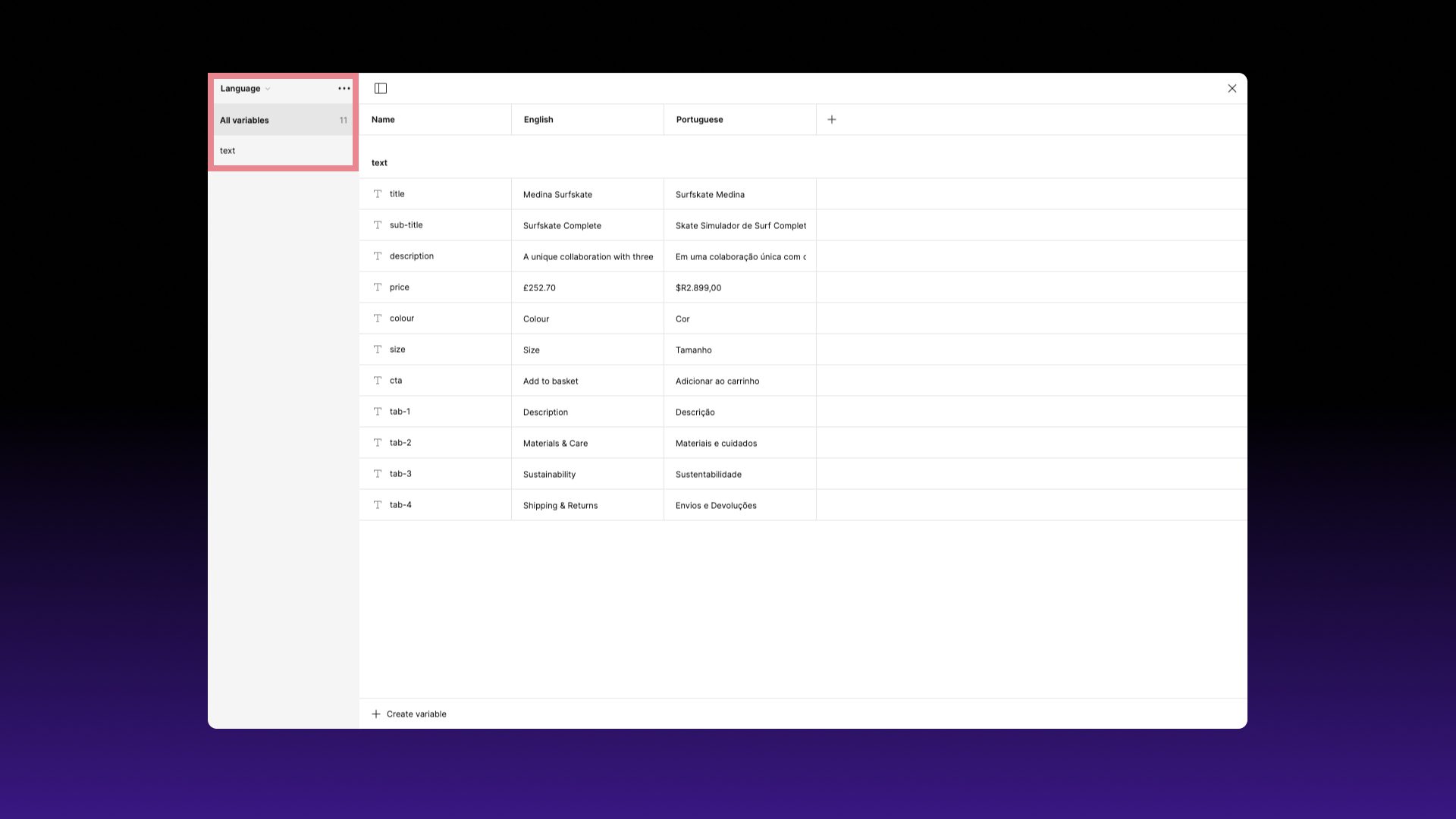Collapse the left sidebar panel icon
This screenshot has height=819, width=1456.
(380, 88)
